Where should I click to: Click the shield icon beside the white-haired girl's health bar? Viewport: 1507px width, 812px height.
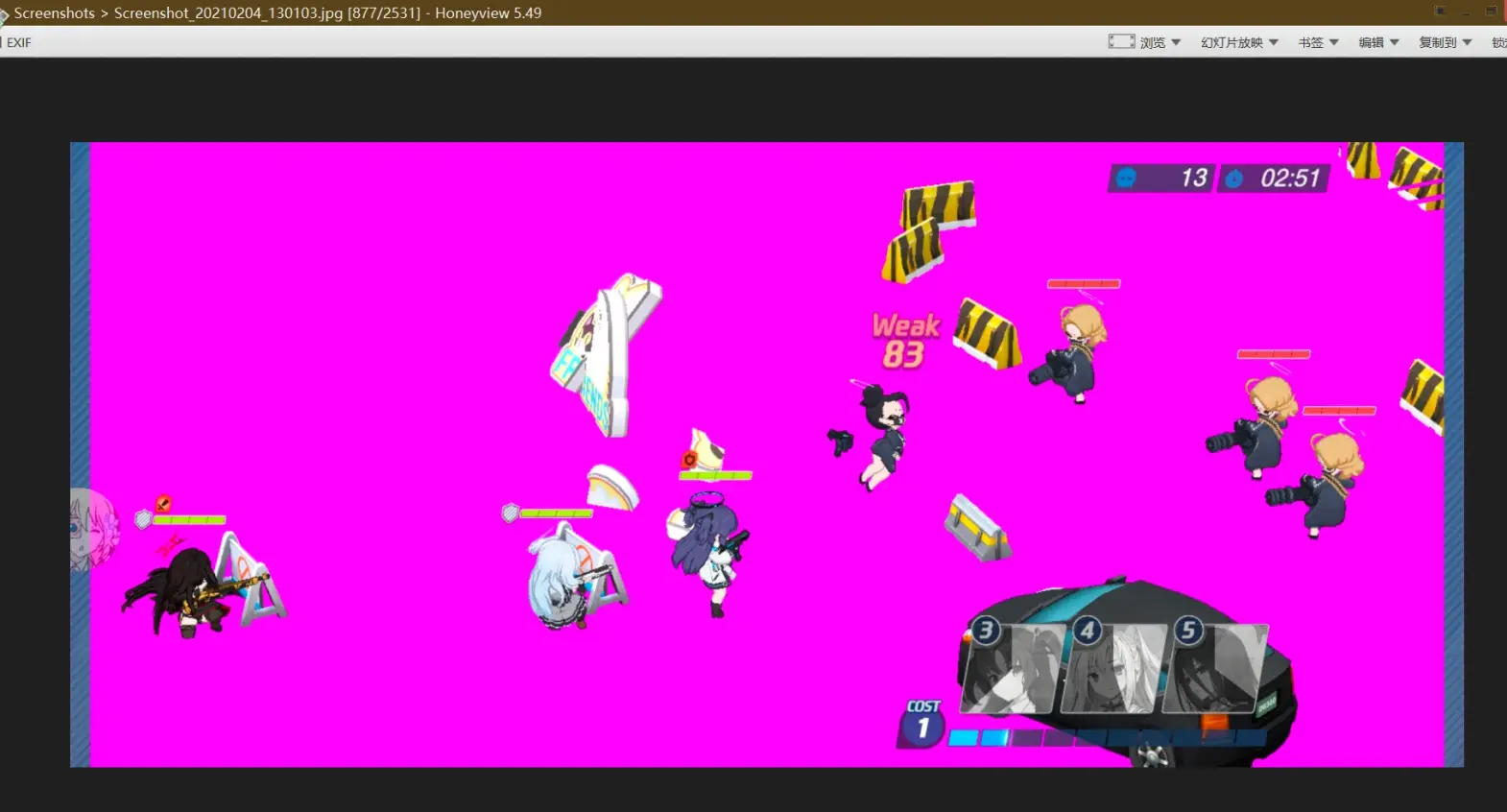(511, 513)
